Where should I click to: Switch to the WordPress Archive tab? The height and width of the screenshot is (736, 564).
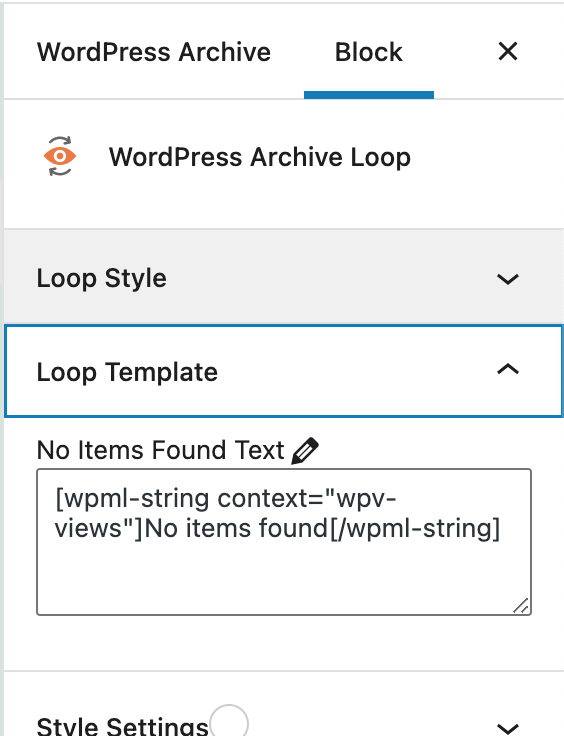(154, 52)
